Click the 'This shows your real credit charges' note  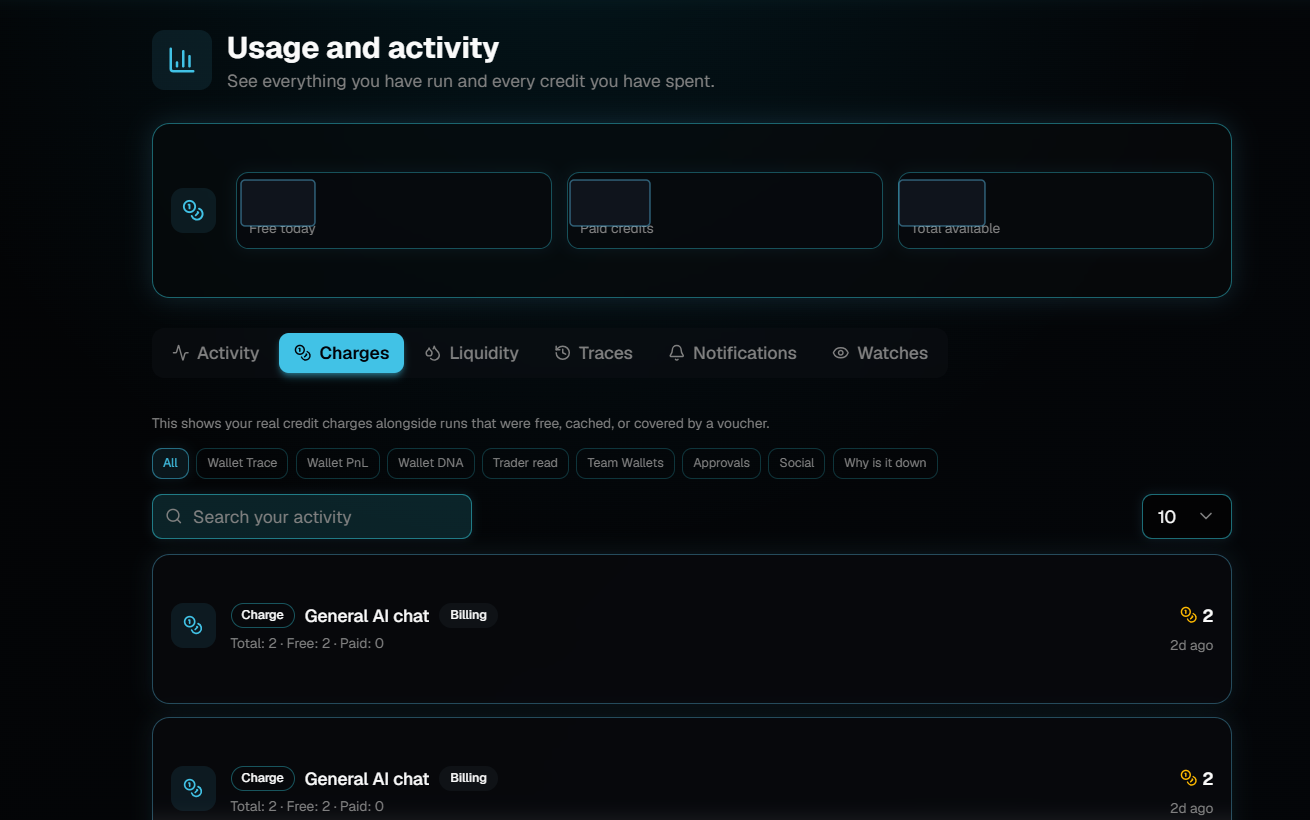click(x=461, y=423)
